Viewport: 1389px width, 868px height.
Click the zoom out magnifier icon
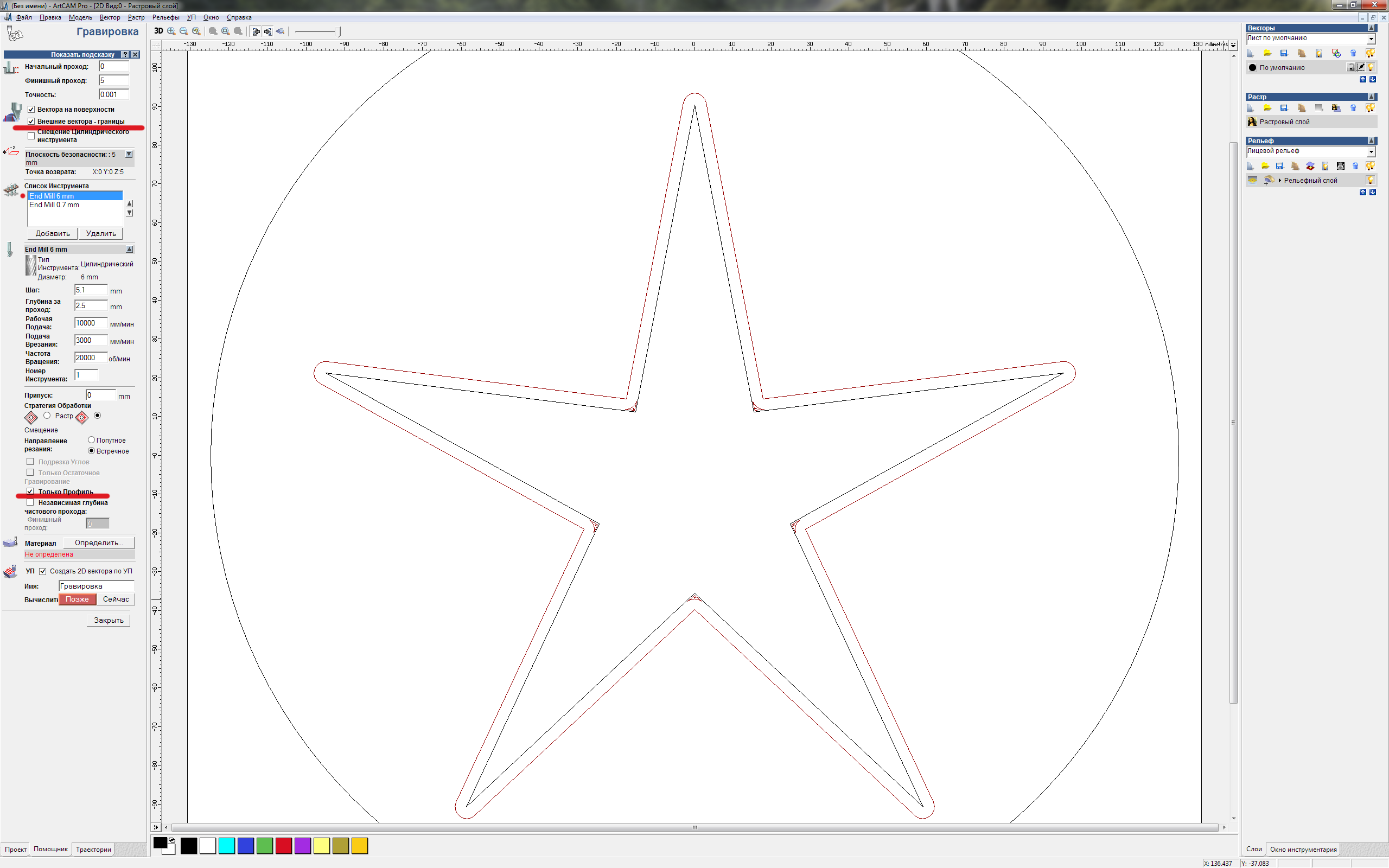184,31
